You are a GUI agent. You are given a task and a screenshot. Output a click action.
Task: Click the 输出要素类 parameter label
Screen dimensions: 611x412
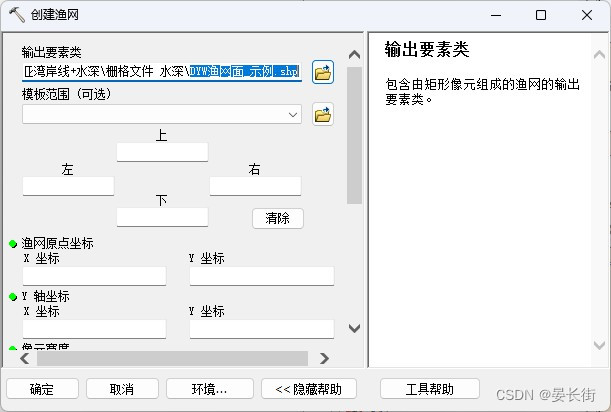51,52
